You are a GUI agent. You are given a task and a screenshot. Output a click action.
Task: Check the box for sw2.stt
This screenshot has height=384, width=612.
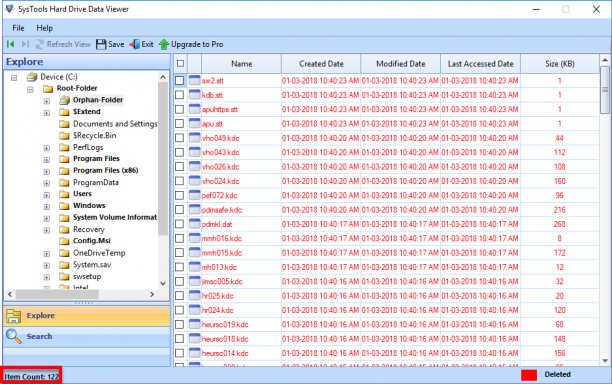tap(180, 80)
